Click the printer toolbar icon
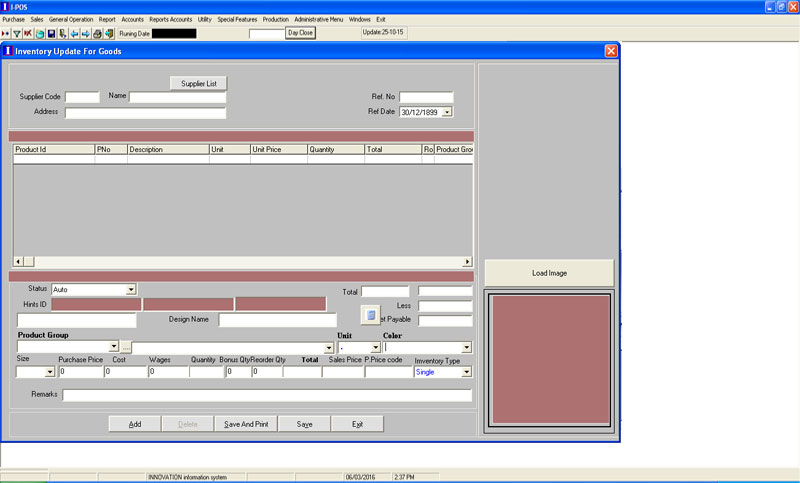Image resolution: width=800 pixels, height=483 pixels. pyautogui.click(x=97, y=34)
